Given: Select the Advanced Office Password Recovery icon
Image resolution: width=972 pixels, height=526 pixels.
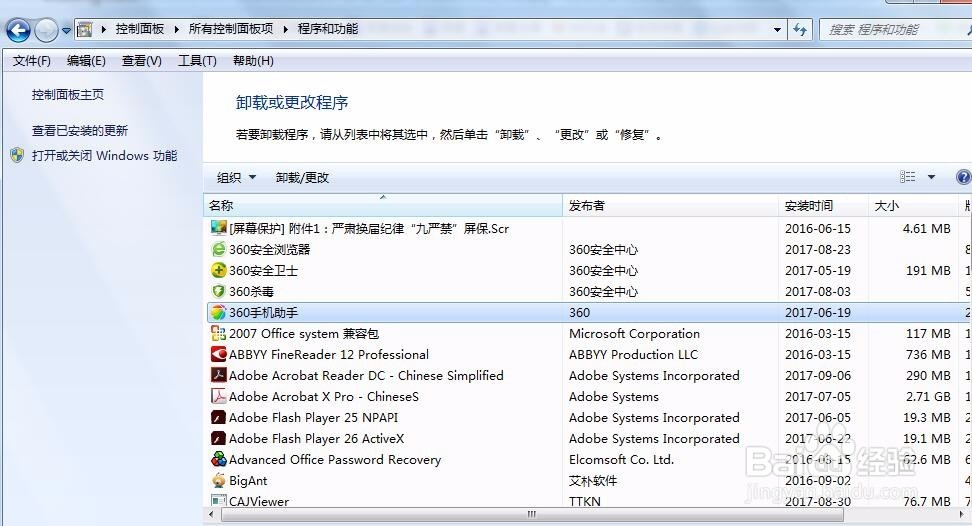Looking at the screenshot, I should click(x=218, y=459).
